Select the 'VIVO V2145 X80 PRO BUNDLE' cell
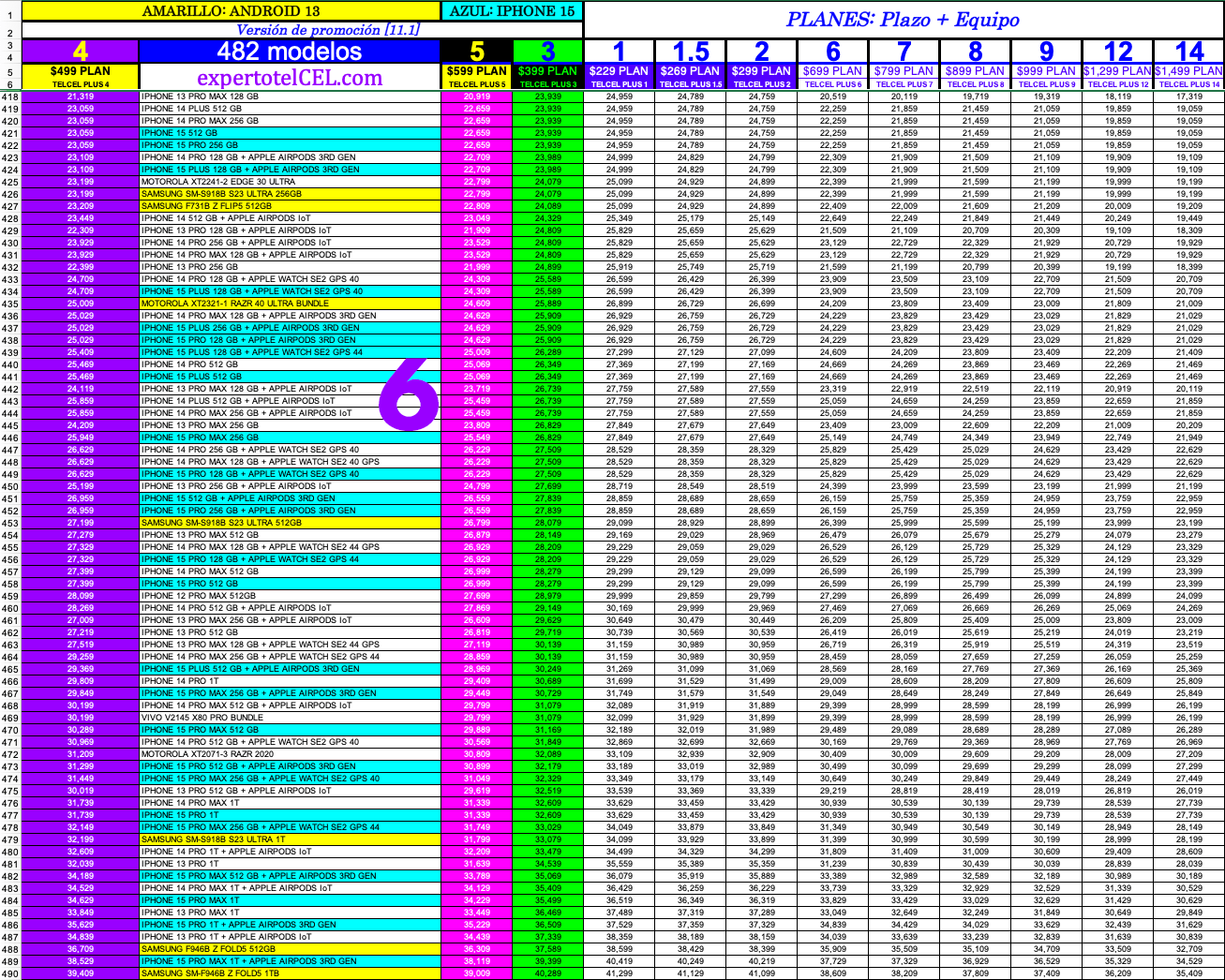Screen dimensions: 1225x980 pyautogui.click(x=290, y=718)
